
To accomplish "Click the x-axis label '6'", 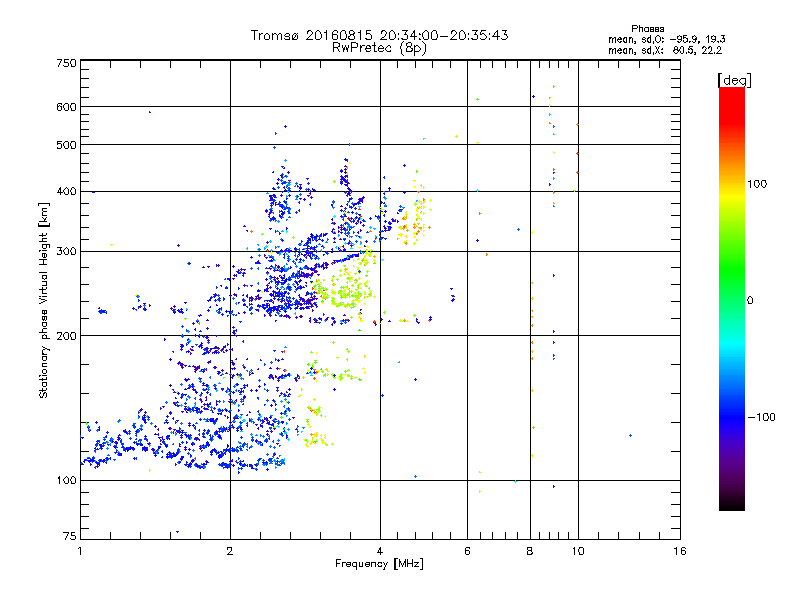I will (x=467, y=551).
